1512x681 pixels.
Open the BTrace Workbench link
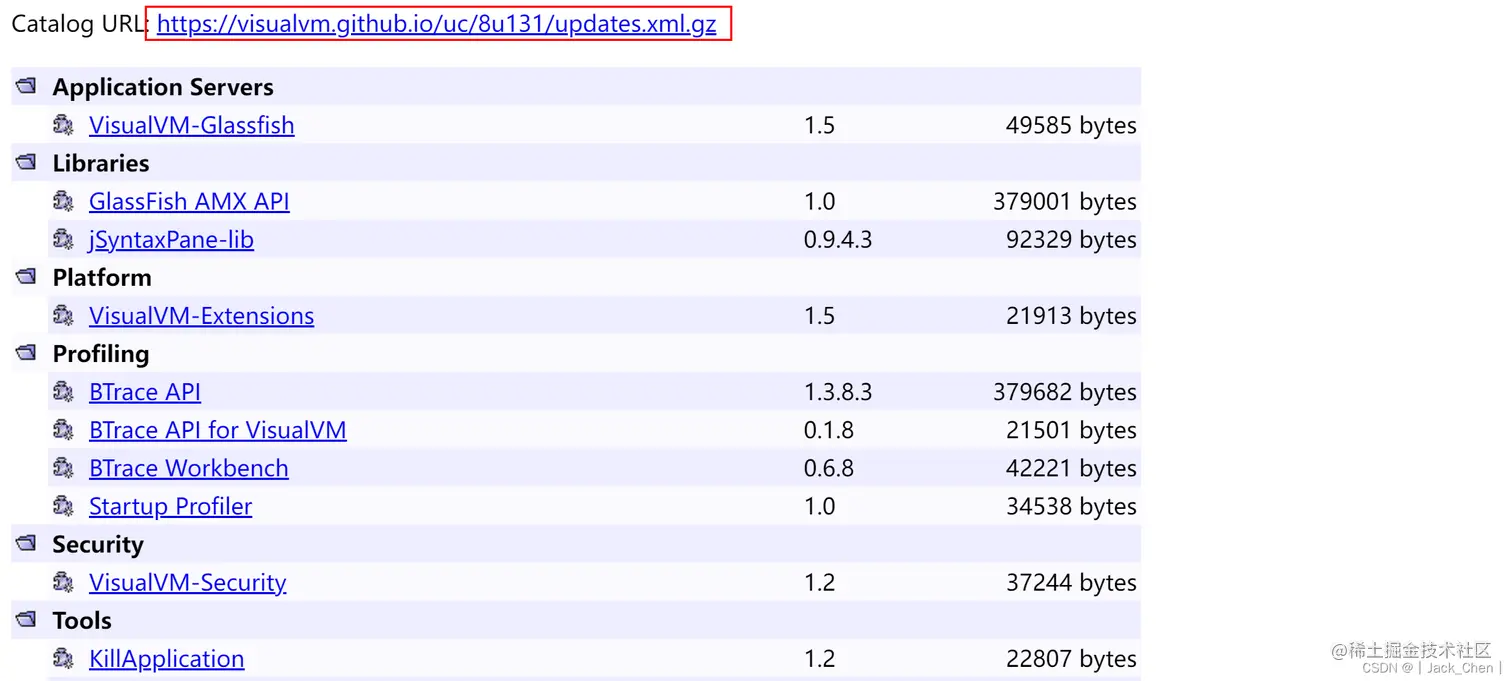(x=188, y=468)
